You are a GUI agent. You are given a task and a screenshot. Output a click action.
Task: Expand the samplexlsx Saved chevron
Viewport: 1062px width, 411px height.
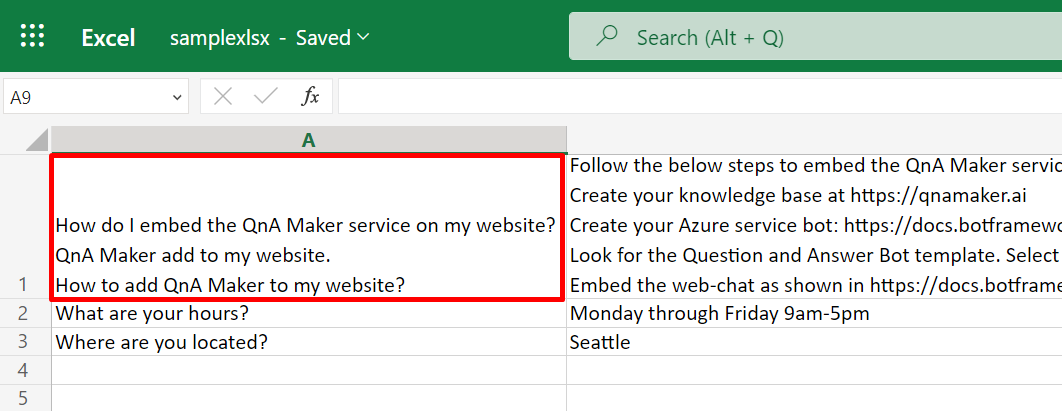363,37
